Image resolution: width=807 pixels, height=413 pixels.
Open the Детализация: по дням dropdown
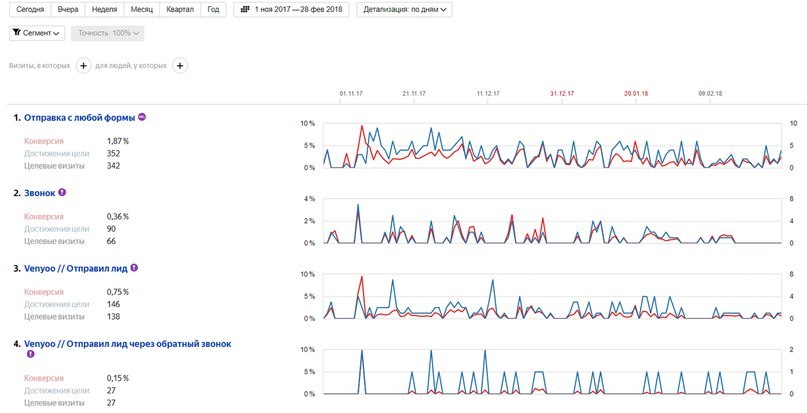coord(405,9)
